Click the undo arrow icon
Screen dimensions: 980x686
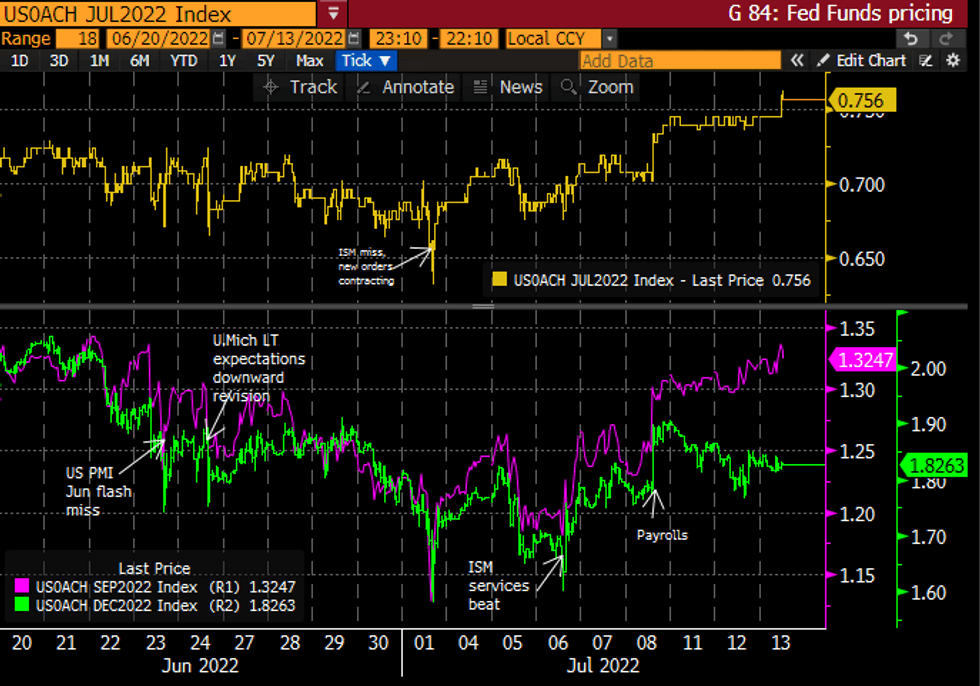pos(909,38)
